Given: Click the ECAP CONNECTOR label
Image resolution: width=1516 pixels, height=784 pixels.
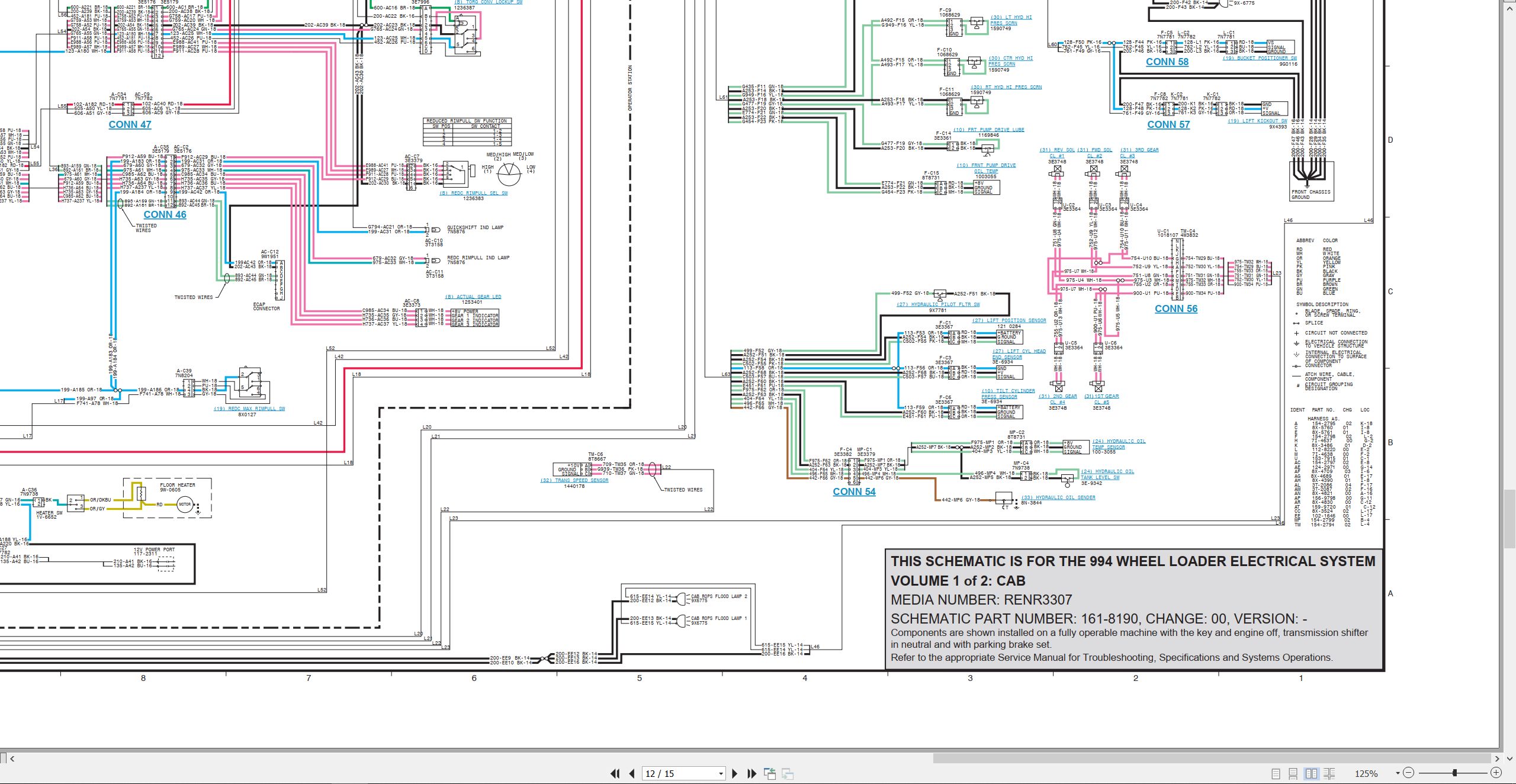Looking at the screenshot, I should tap(266, 307).
